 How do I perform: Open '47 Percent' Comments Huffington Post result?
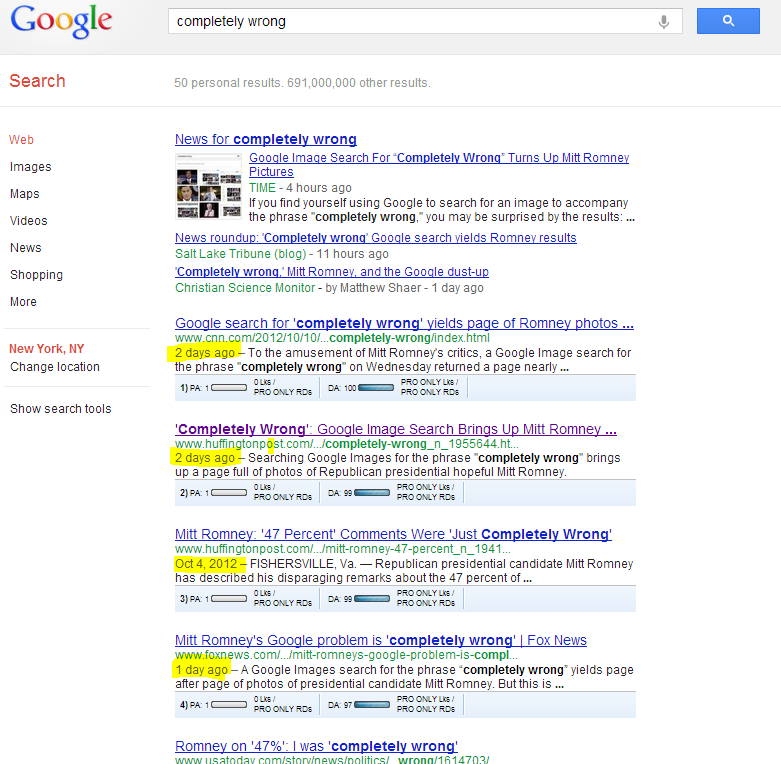pos(393,534)
